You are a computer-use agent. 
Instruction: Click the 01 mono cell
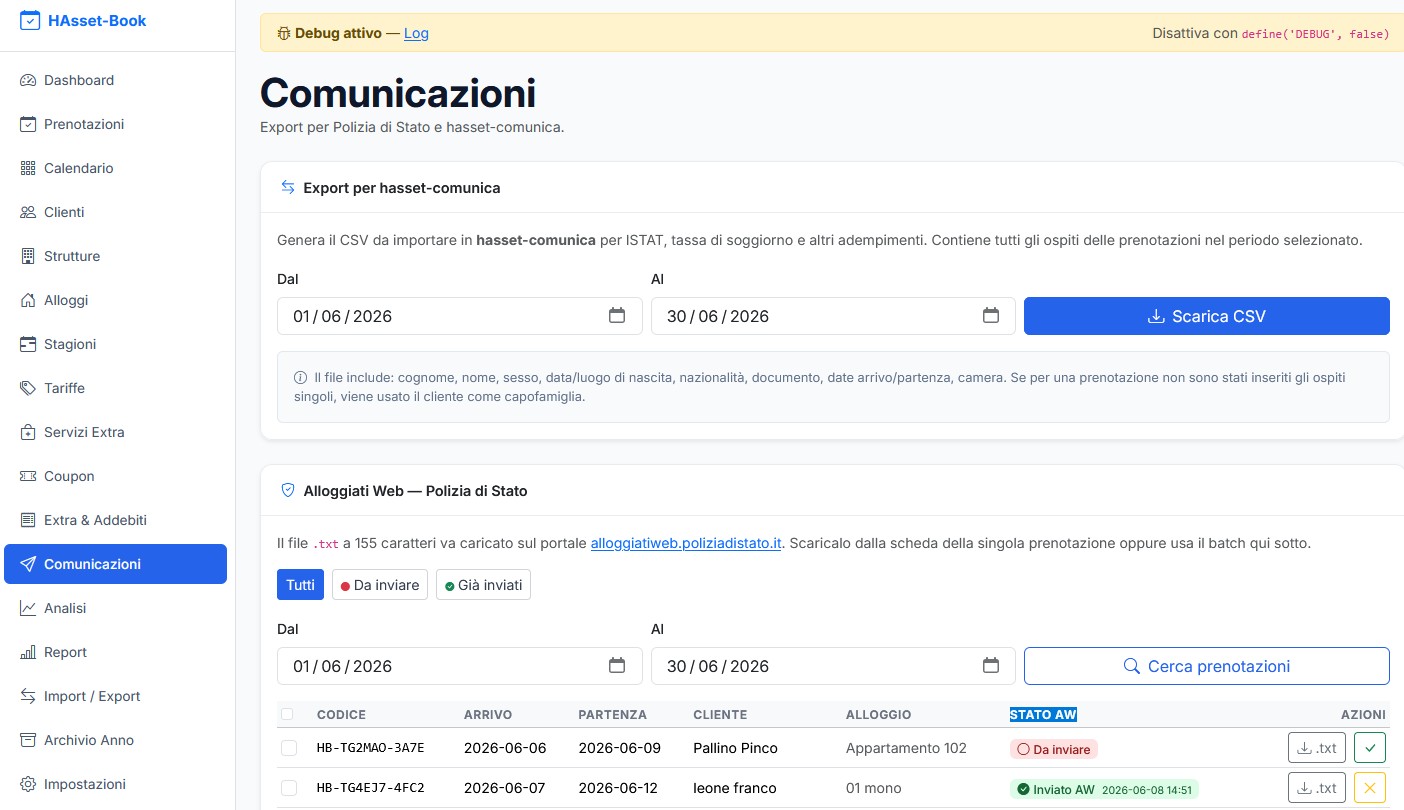point(873,788)
